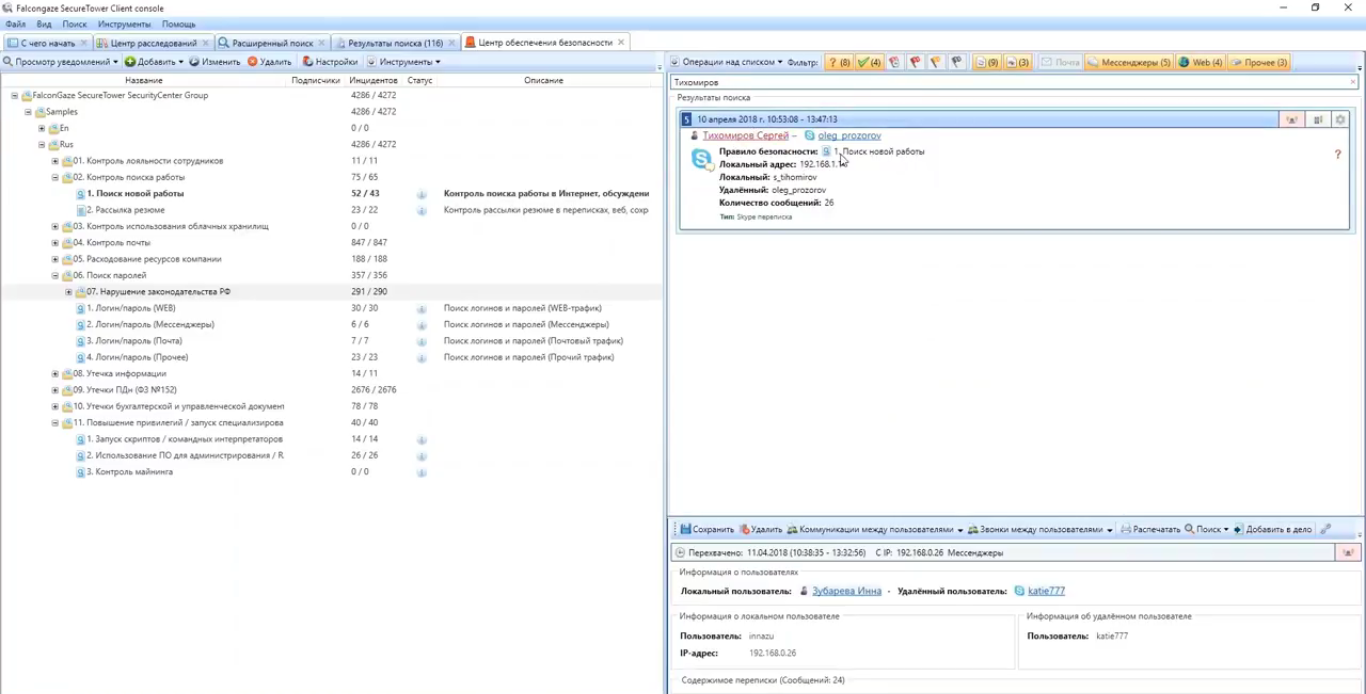Open Коммуникации между пользователями dropdown

[875, 529]
